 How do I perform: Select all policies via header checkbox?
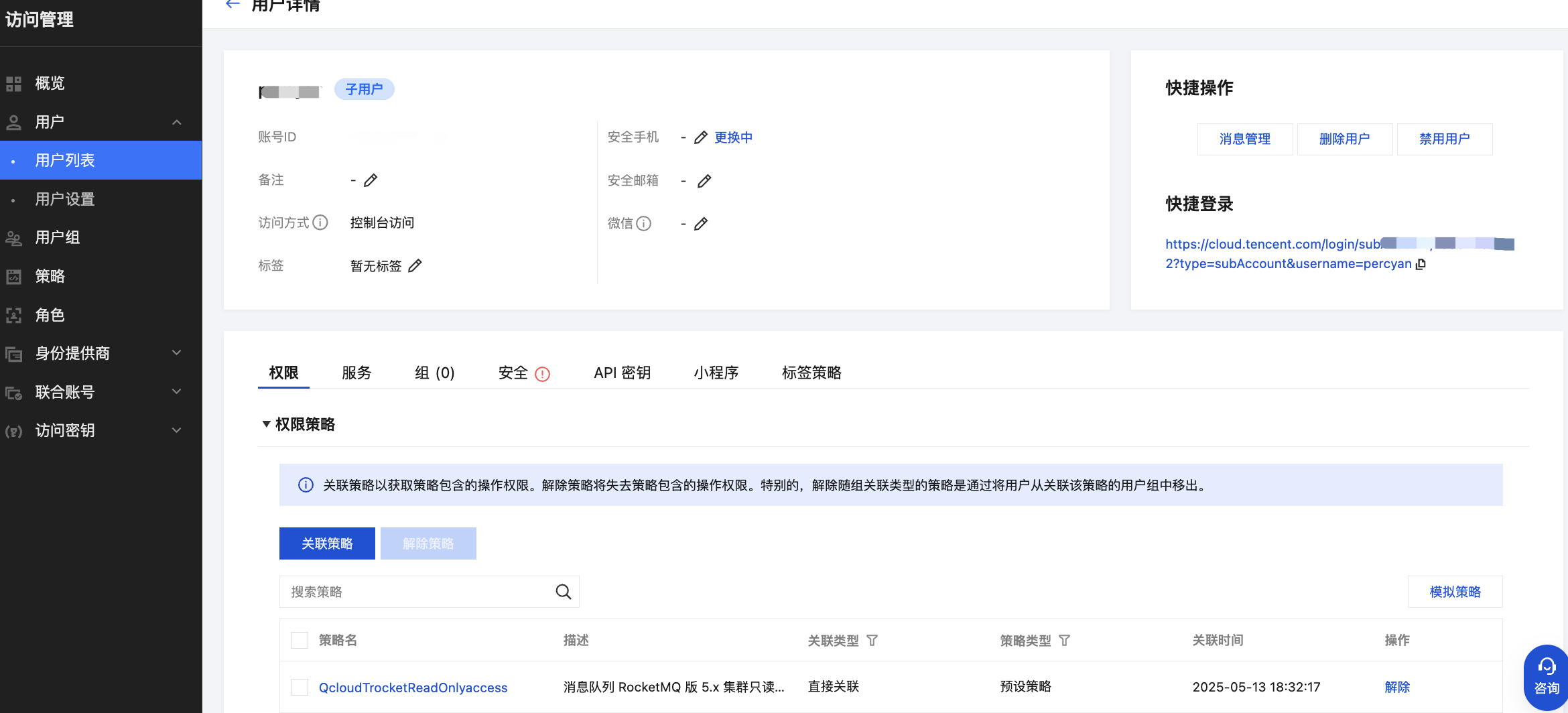coord(300,641)
